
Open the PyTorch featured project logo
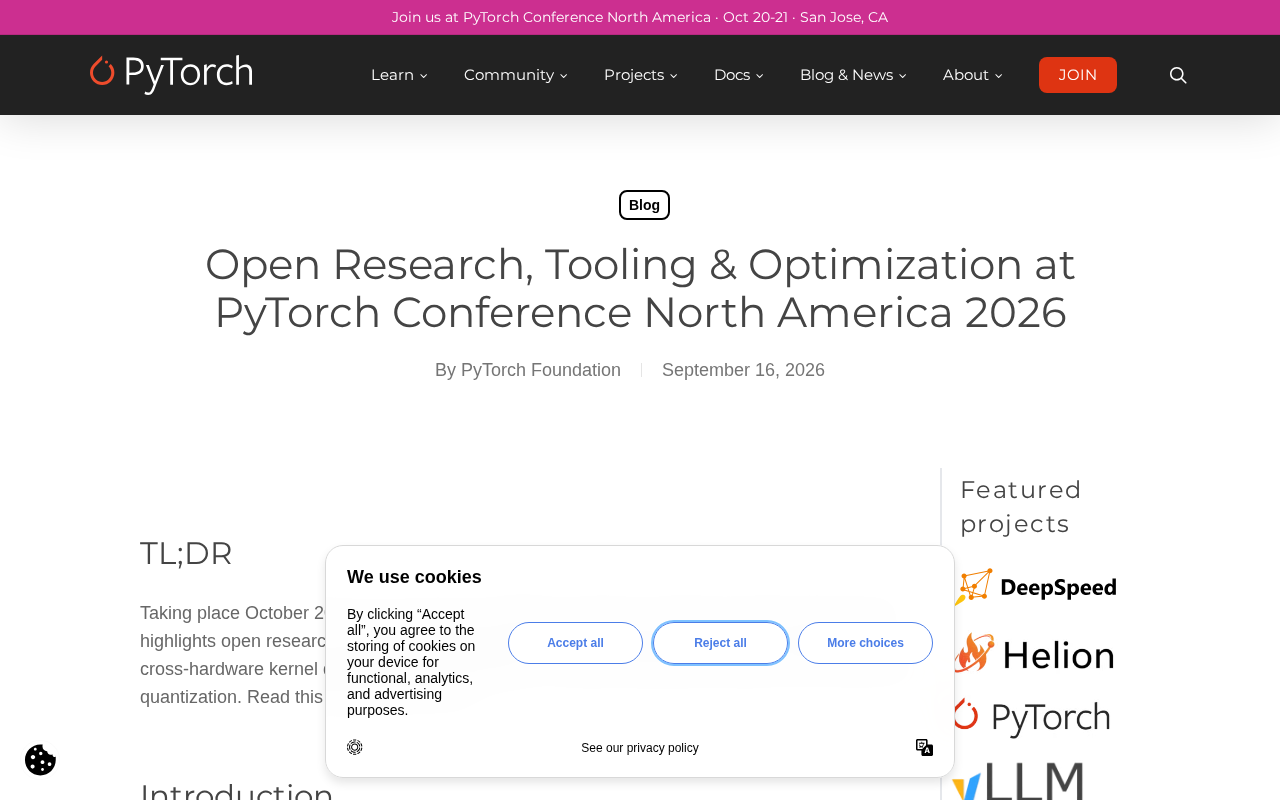click(1031, 718)
